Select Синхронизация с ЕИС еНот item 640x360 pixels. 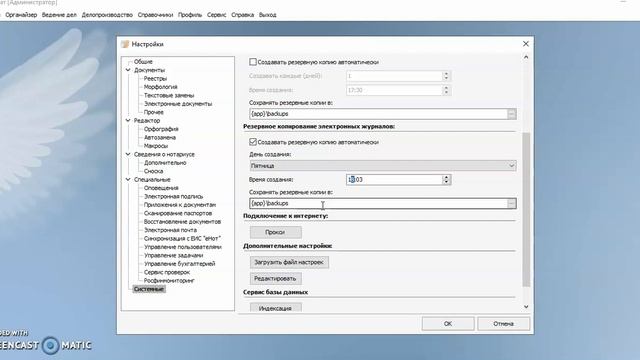click(x=182, y=238)
